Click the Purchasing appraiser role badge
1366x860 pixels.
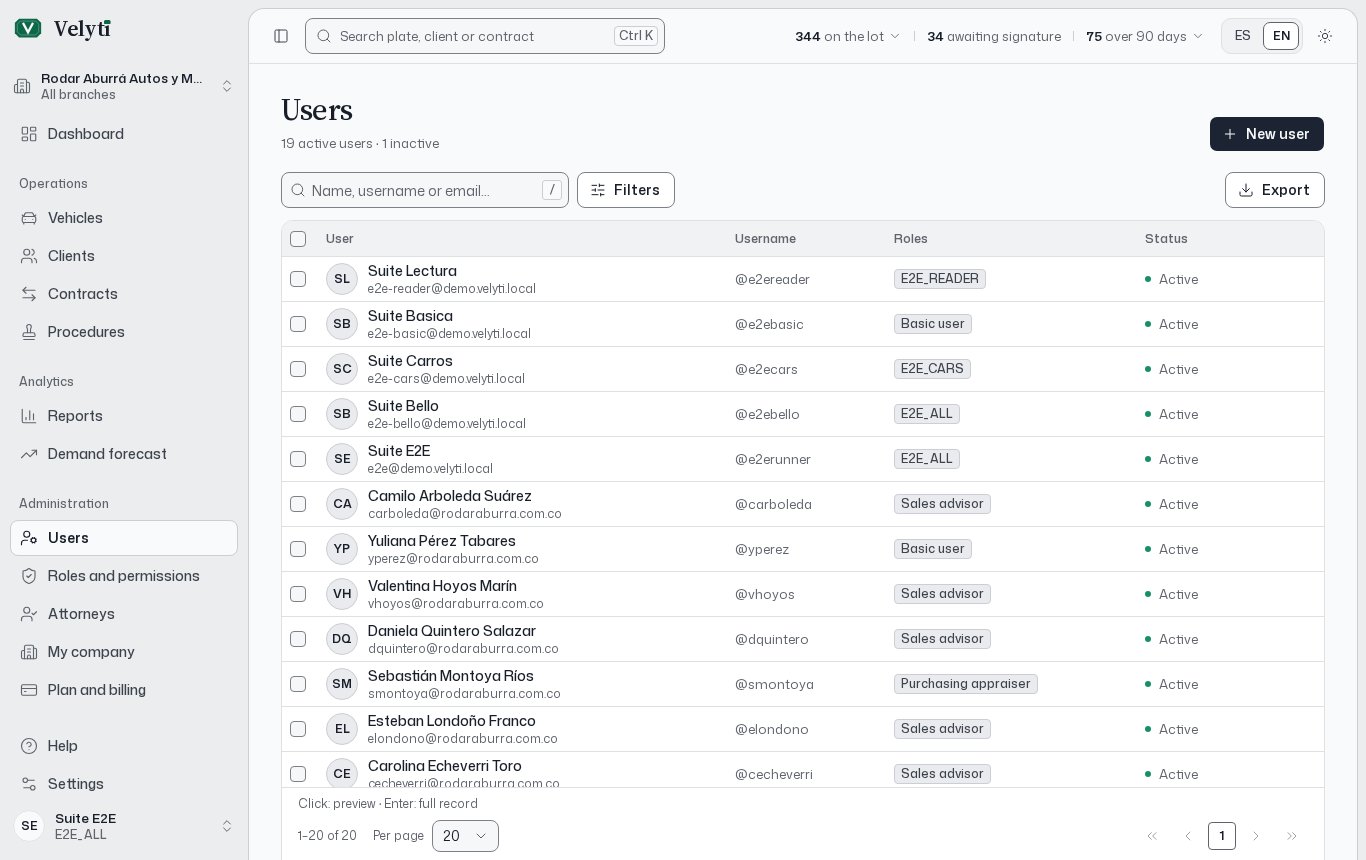[x=966, y=684]
